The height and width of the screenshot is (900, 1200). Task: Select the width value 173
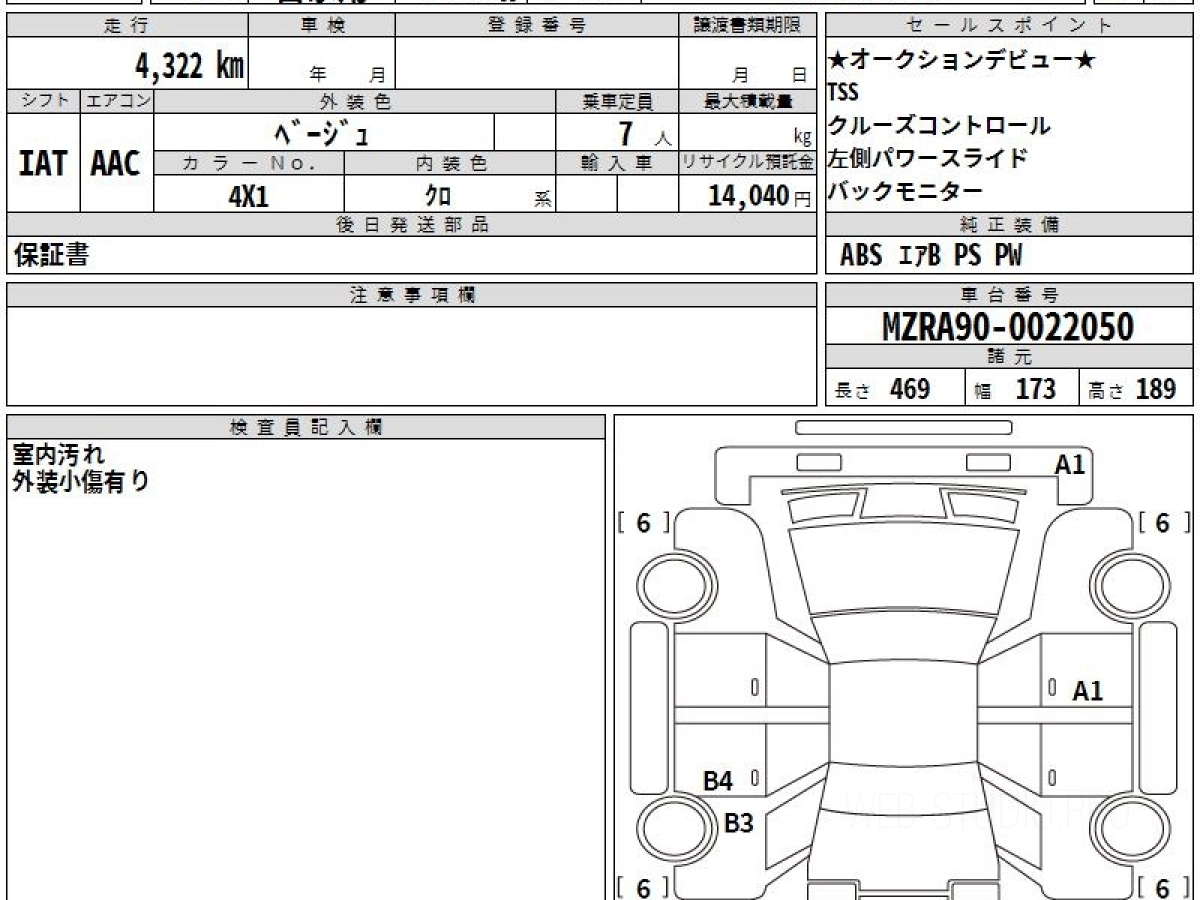coord(1035,388)
